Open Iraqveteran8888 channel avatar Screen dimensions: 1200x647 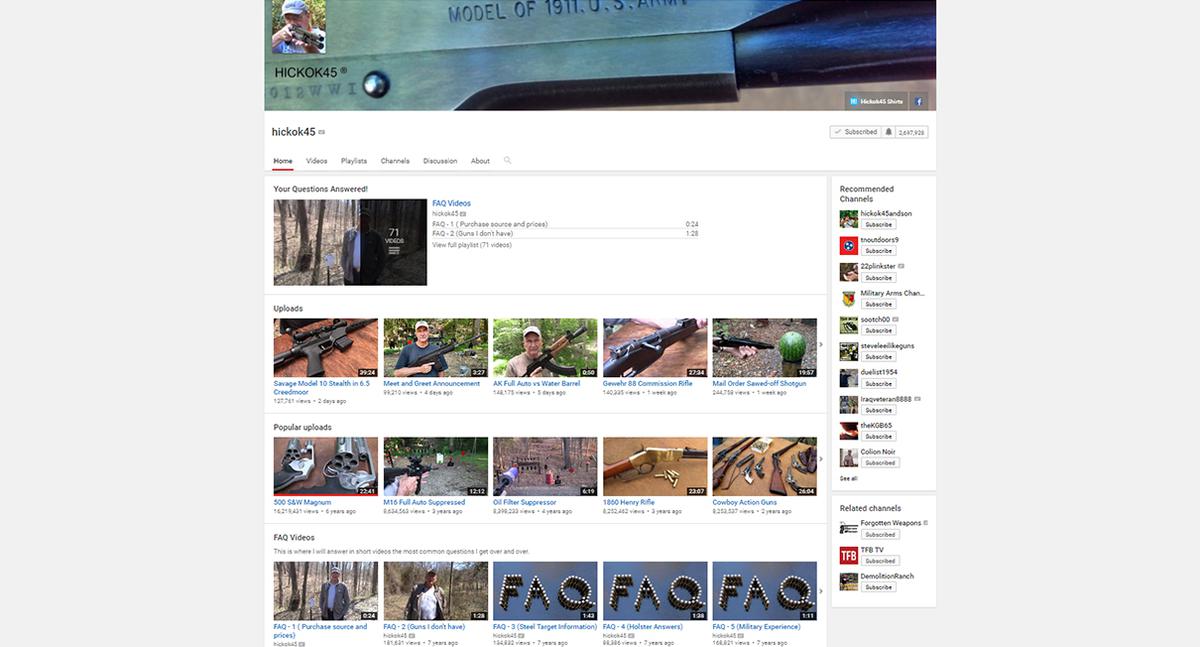pyautogui.click(x=849, y=404)
